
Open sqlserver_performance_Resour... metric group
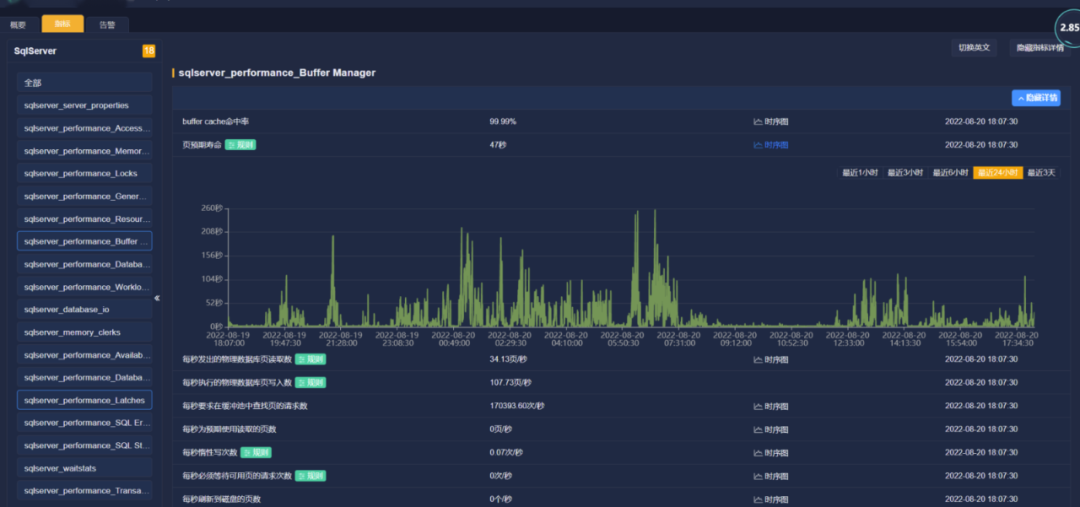(85, 219)
